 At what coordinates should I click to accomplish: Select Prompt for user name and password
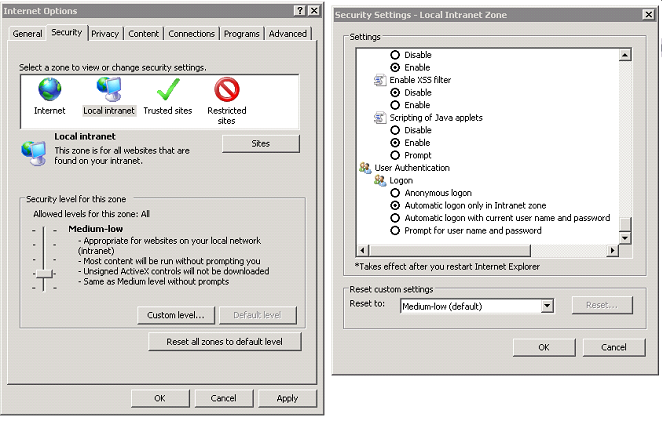tap(395, 231)
